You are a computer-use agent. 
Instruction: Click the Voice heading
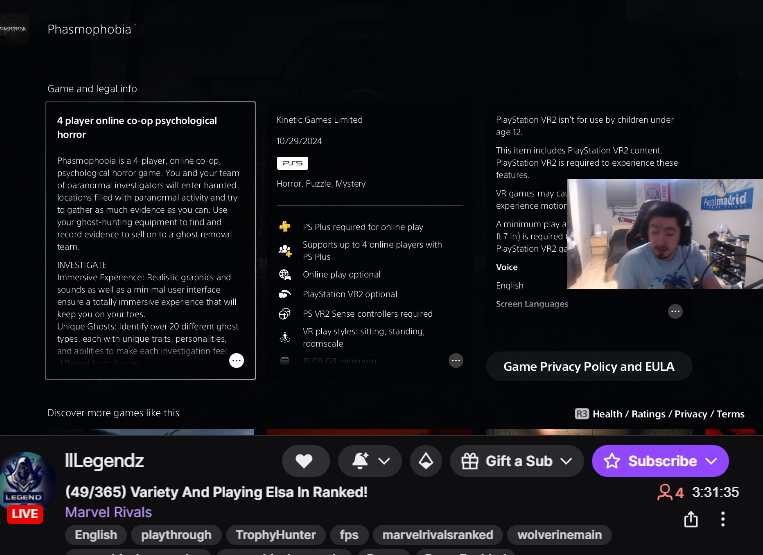coord(507,267)
